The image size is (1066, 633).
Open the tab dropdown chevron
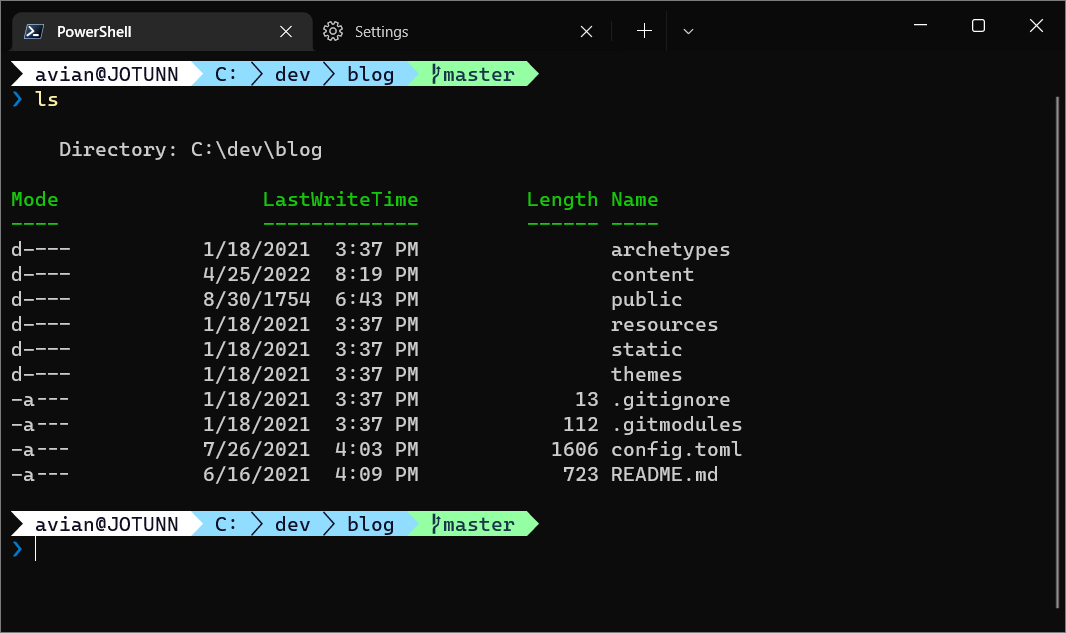tap(687, 31)
